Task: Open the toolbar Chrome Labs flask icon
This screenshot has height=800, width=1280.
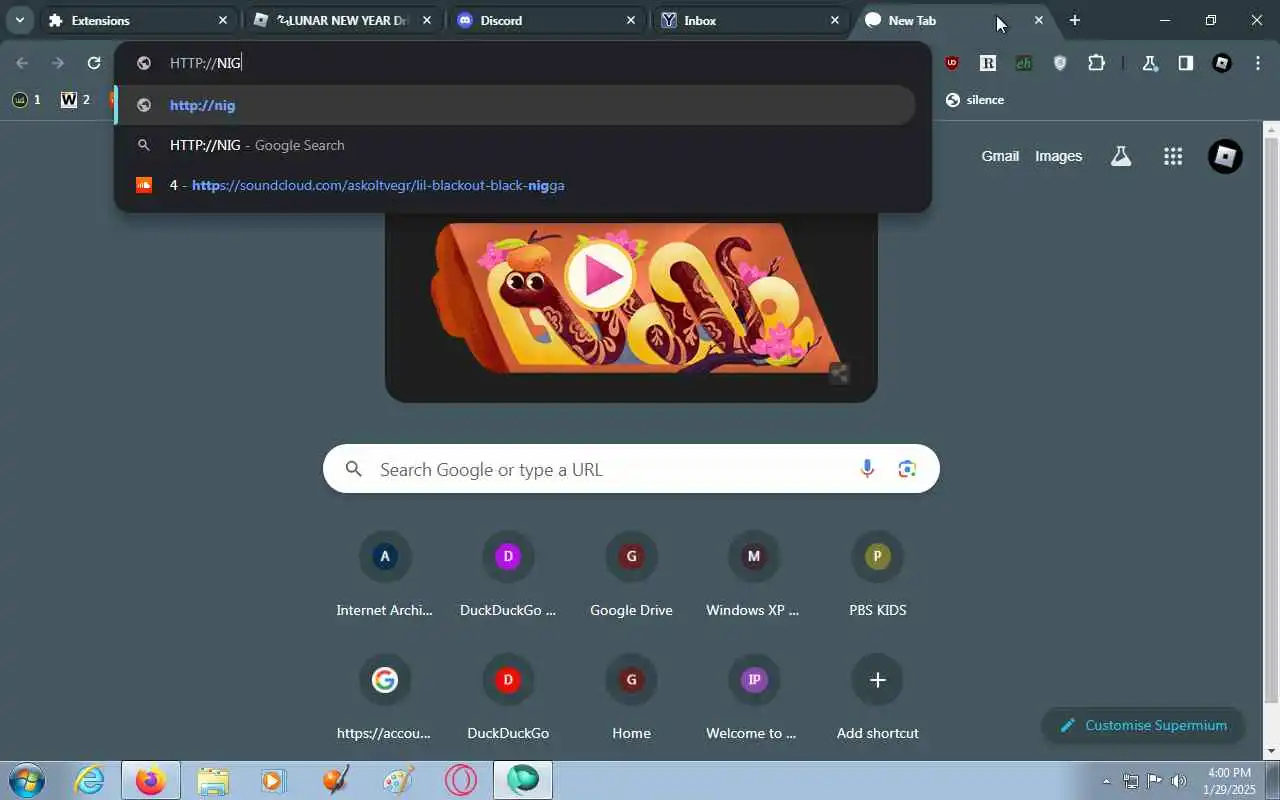Action: [1150, 63]
